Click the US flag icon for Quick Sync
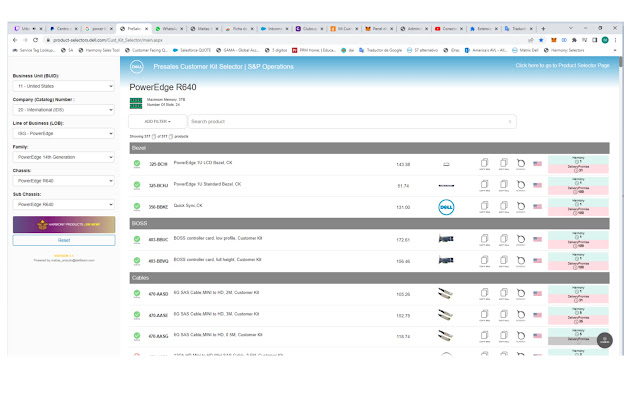Viewport: 640px width, 400px height. tap(537, 207)
